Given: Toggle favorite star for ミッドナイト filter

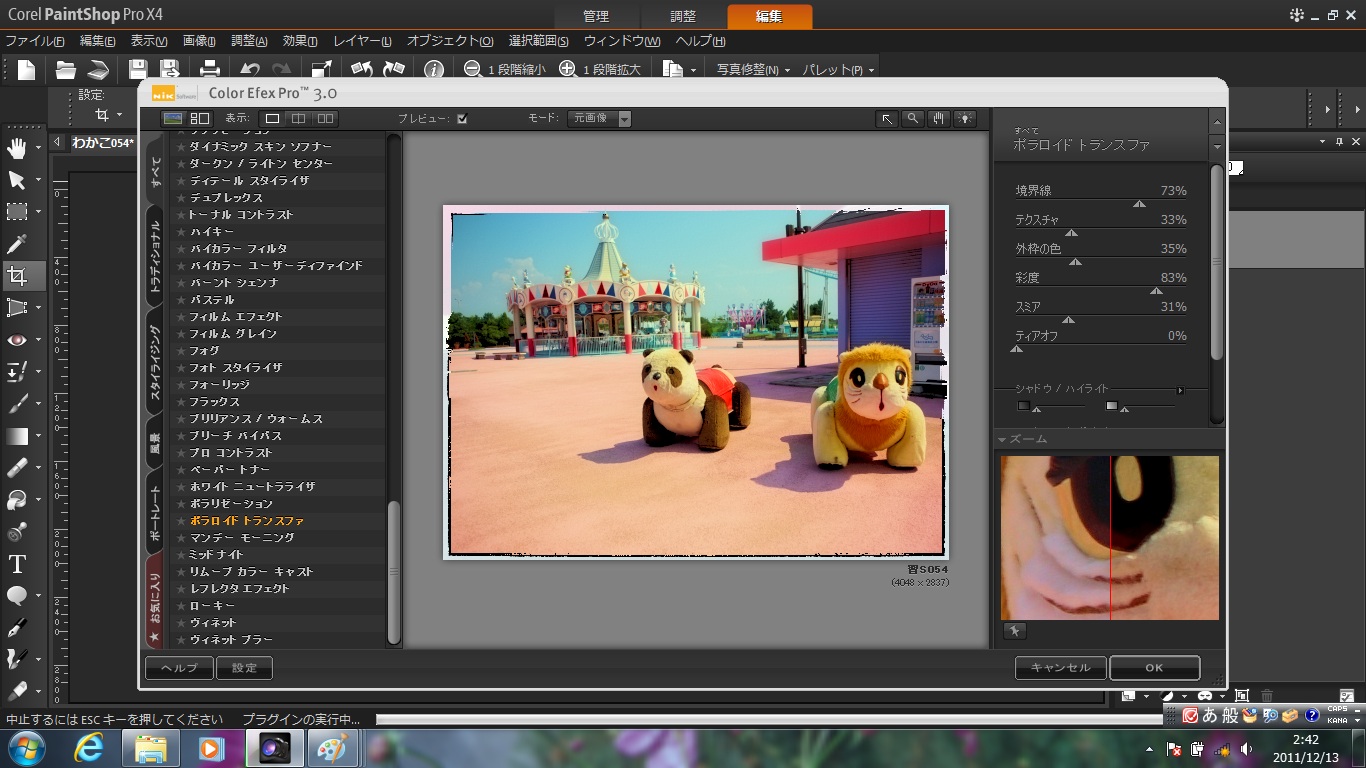Looking at the screenshot, I should [x=181, y=555].
